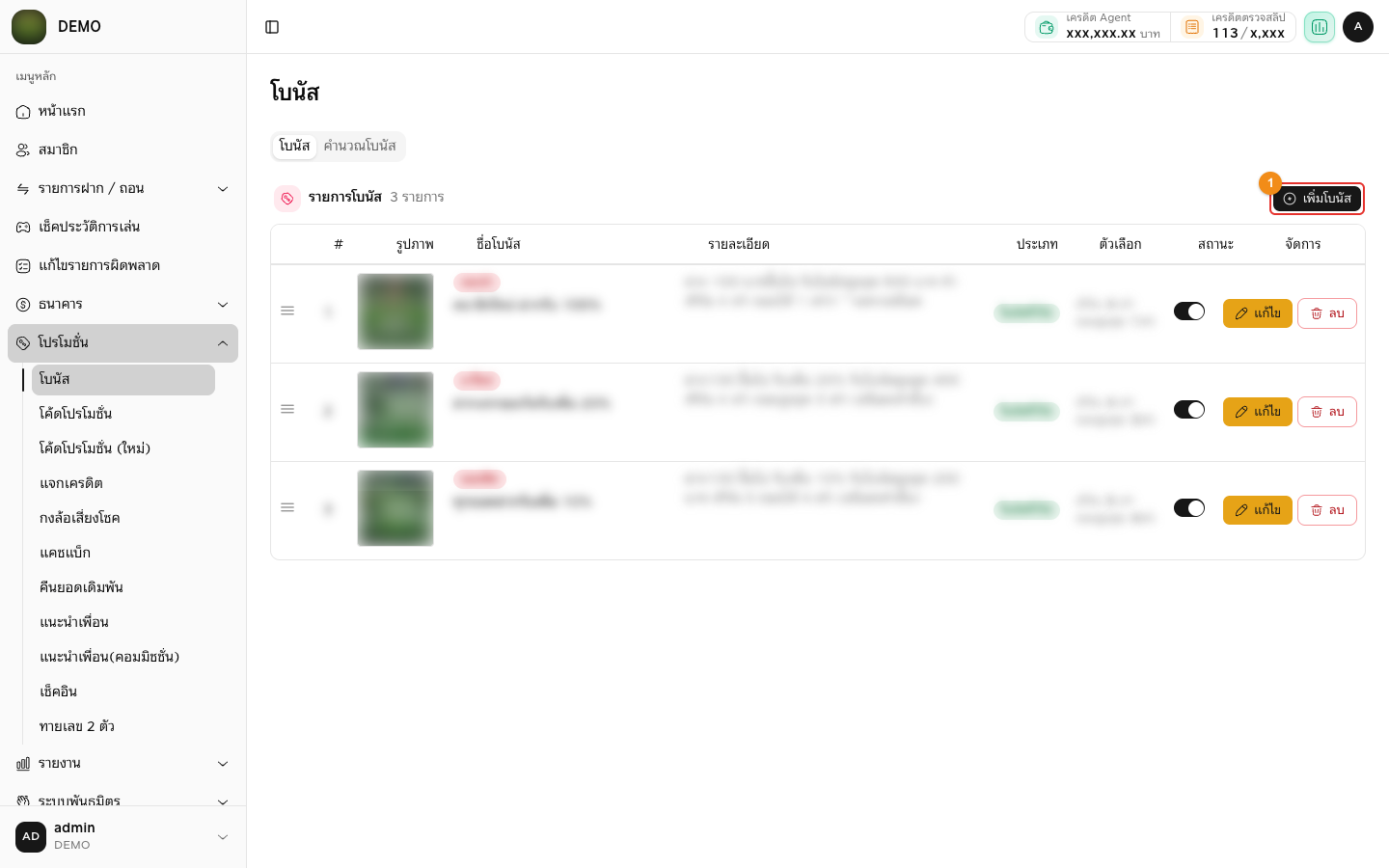Click the เพิ่มโบนัส button
The width and height of the screenshot is (1389, 868).
click(x=1318, y=199)
